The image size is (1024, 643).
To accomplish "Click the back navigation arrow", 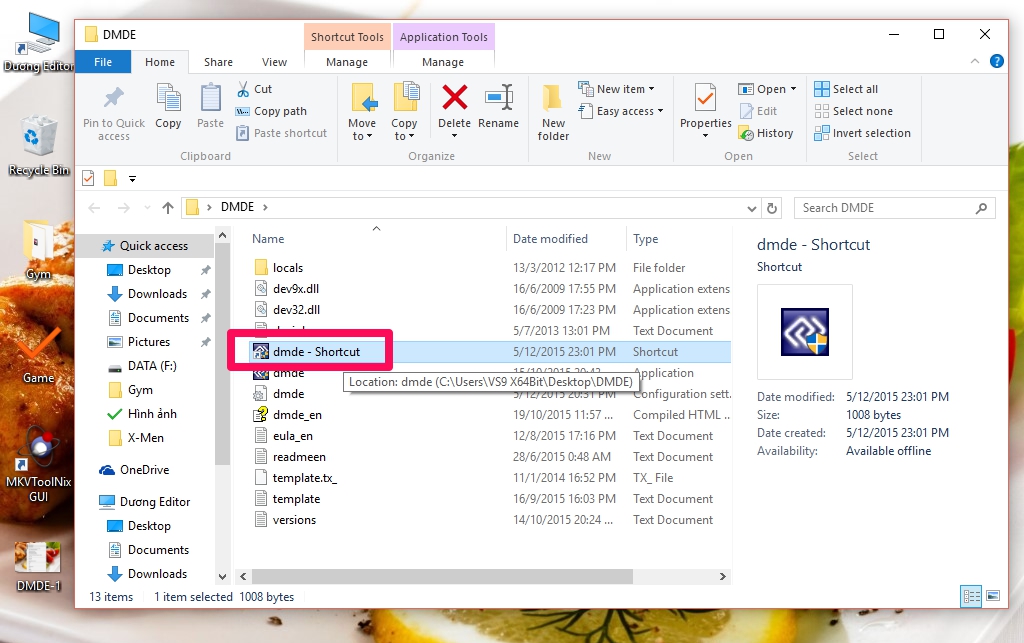I will pos(94,208).
